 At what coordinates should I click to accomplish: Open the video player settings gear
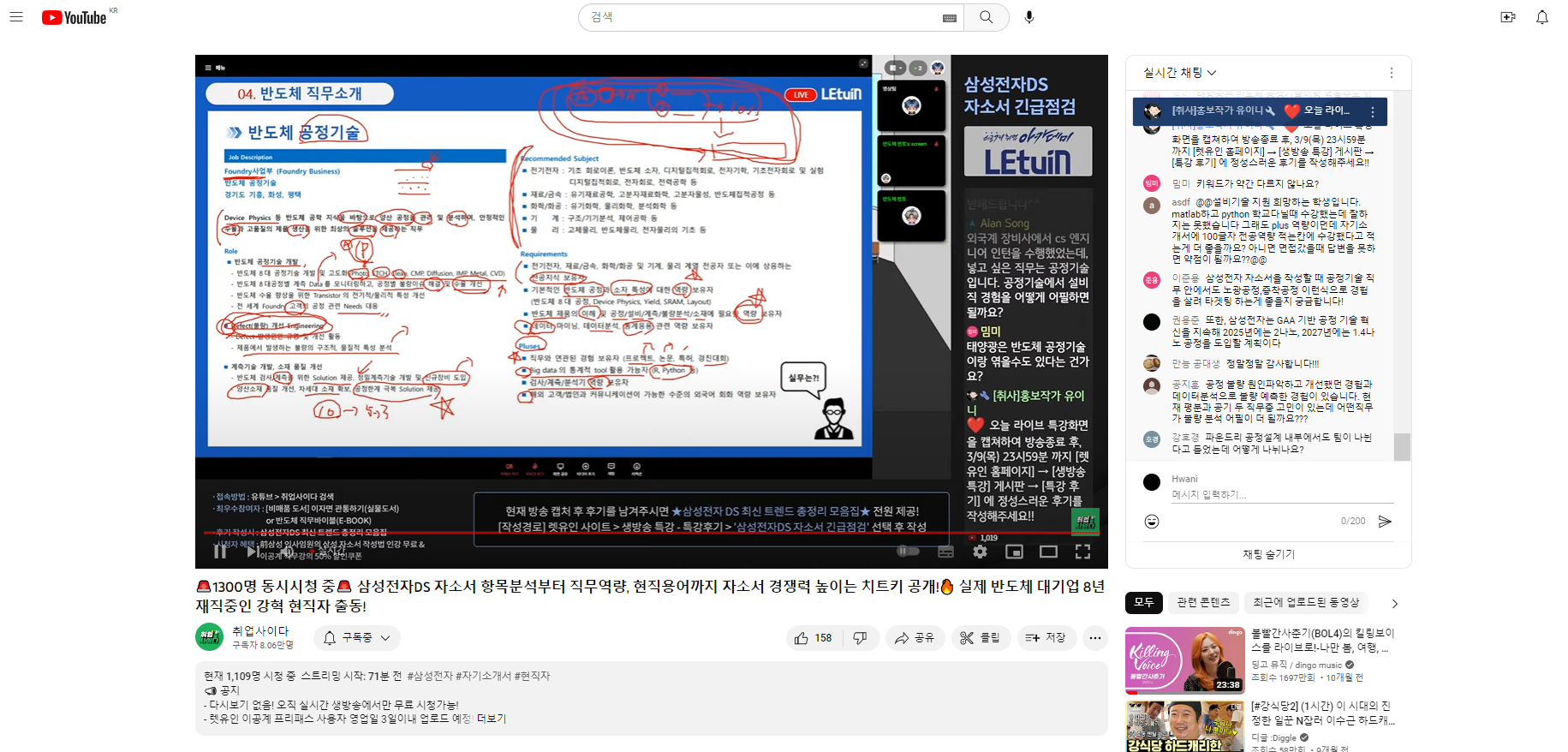coord(980,552)
